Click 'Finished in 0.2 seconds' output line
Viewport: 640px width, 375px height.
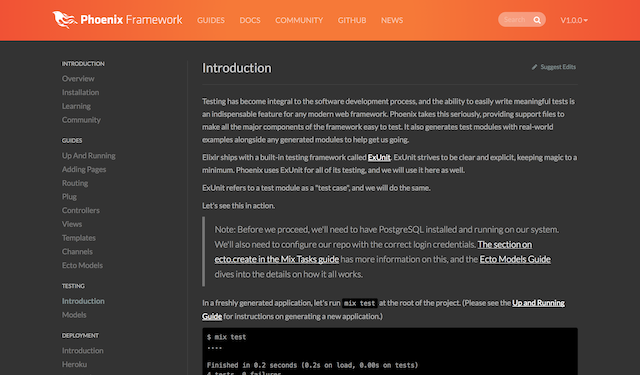[312, 365]
